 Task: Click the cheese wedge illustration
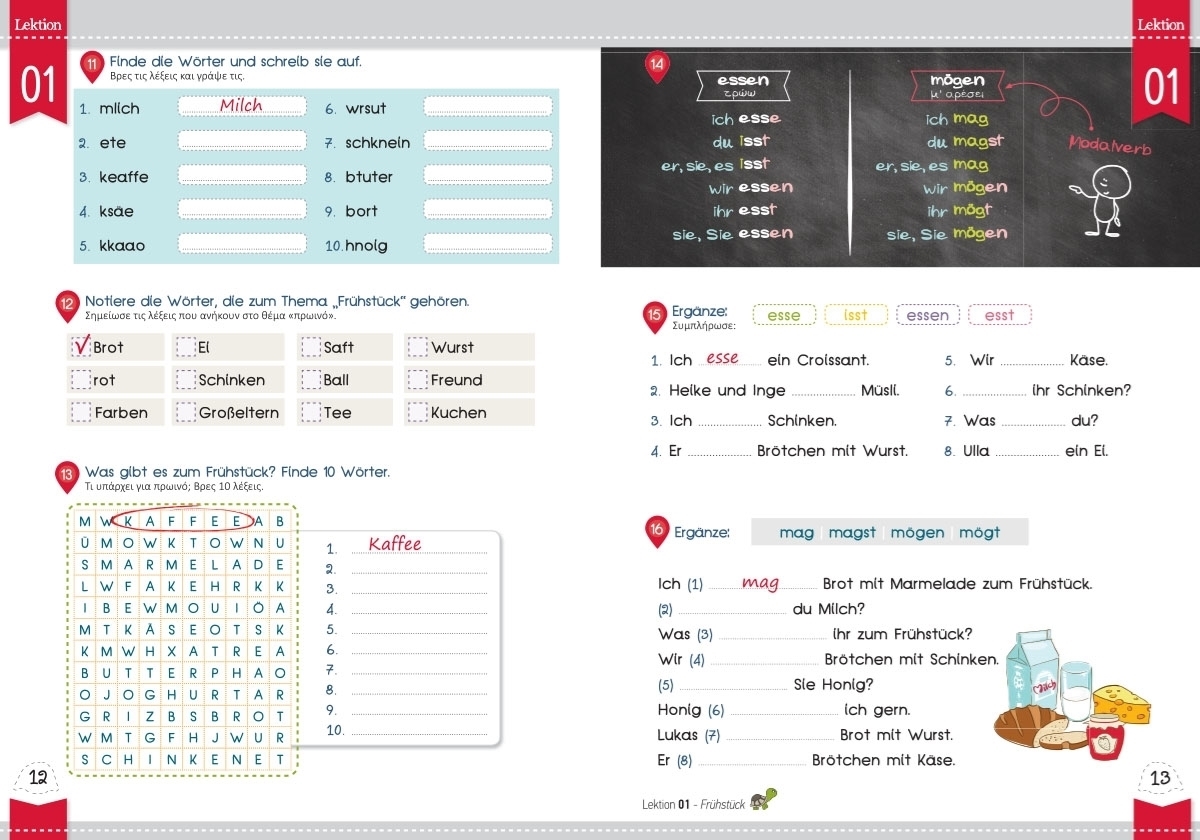click(x=1122, y=705)
